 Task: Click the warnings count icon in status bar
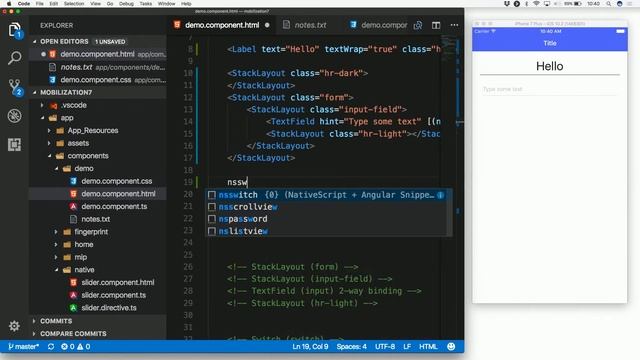tap(80, 347)
